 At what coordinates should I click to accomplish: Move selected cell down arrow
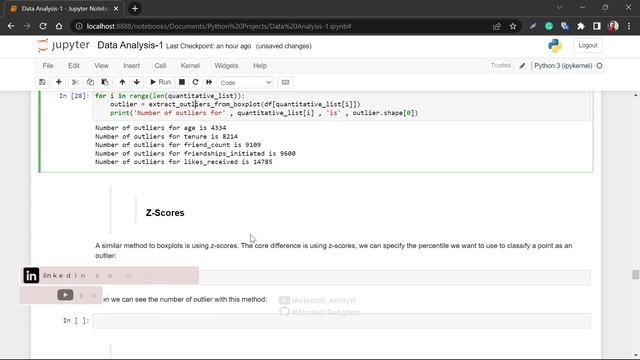[137, 82]
